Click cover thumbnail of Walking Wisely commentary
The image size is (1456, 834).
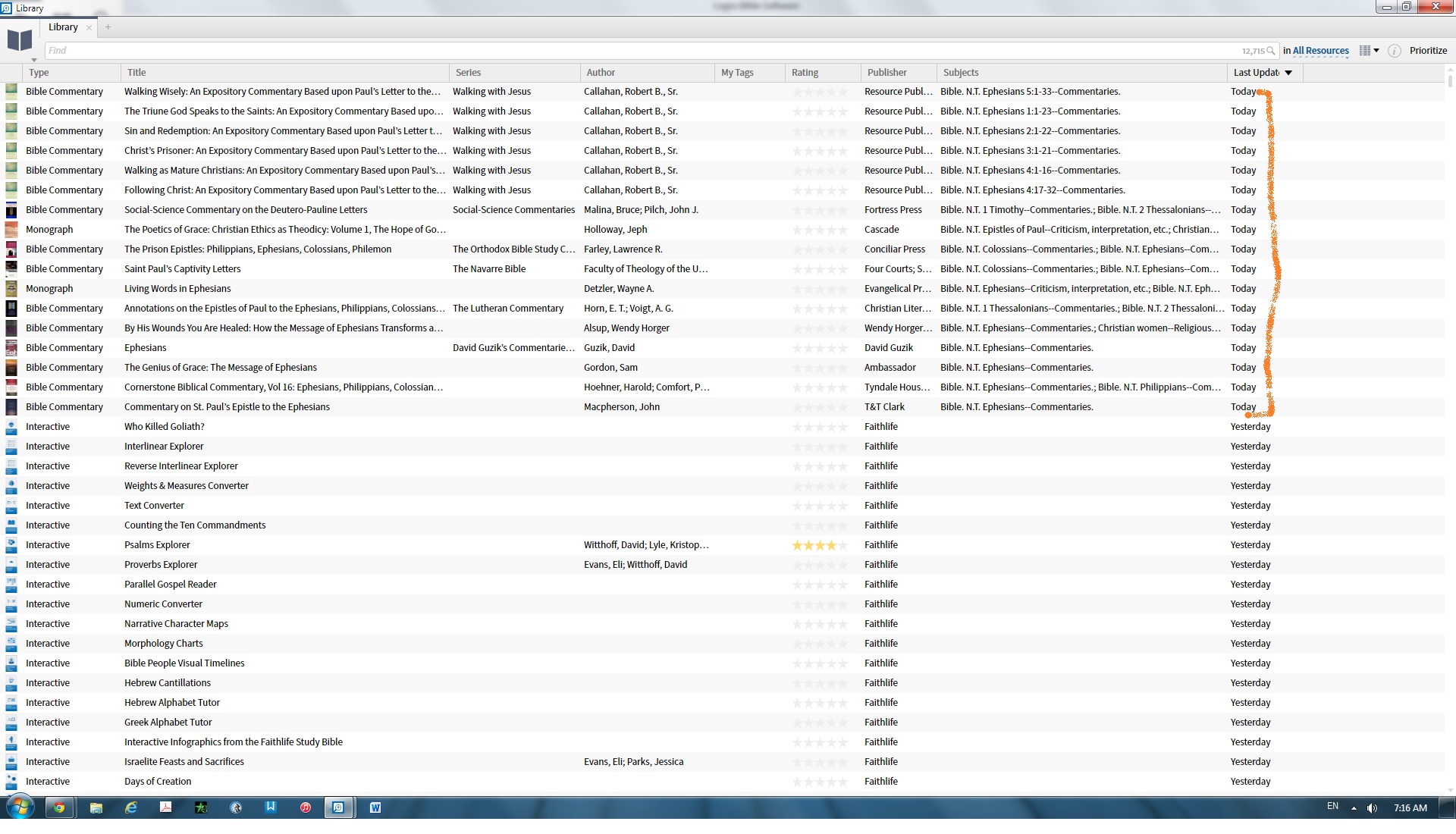[x=11, y=92]
